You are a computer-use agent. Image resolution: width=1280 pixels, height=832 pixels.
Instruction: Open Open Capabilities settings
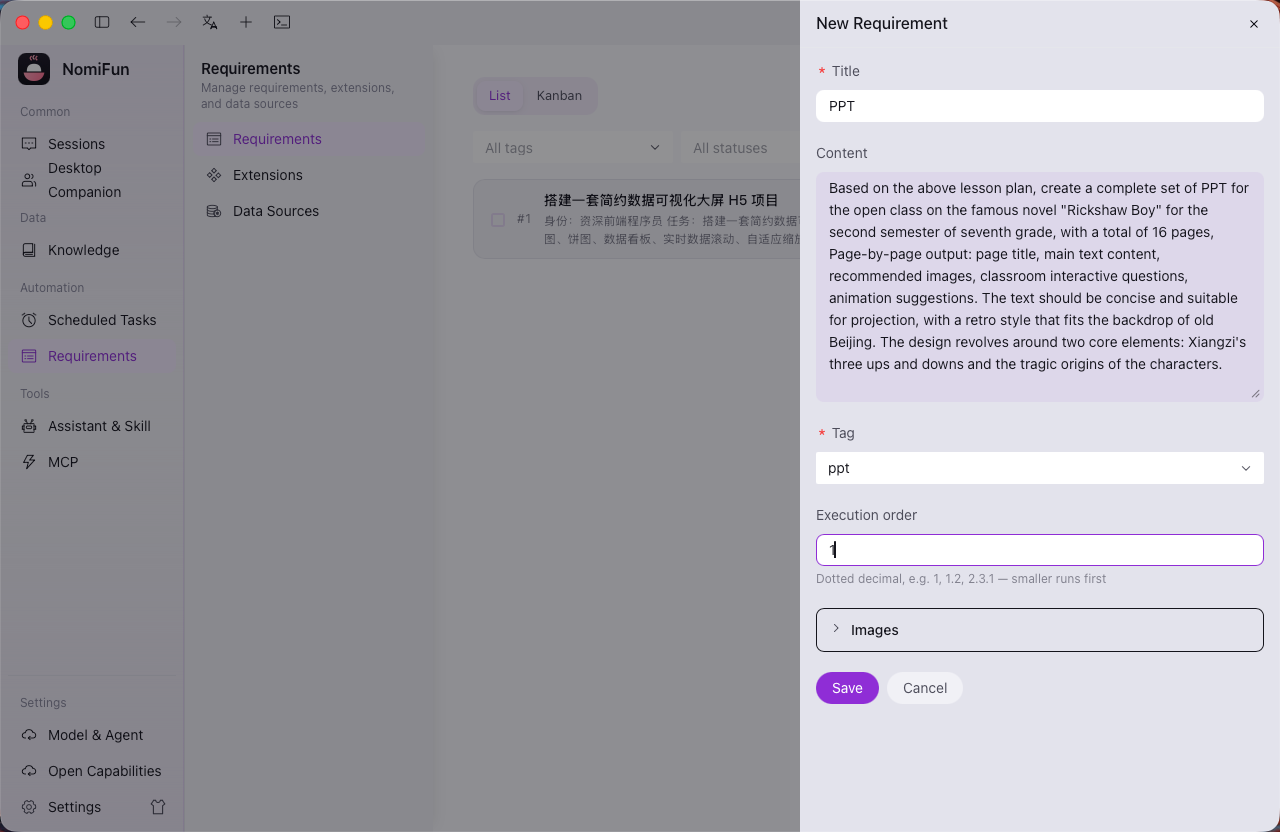click(92, 771)
